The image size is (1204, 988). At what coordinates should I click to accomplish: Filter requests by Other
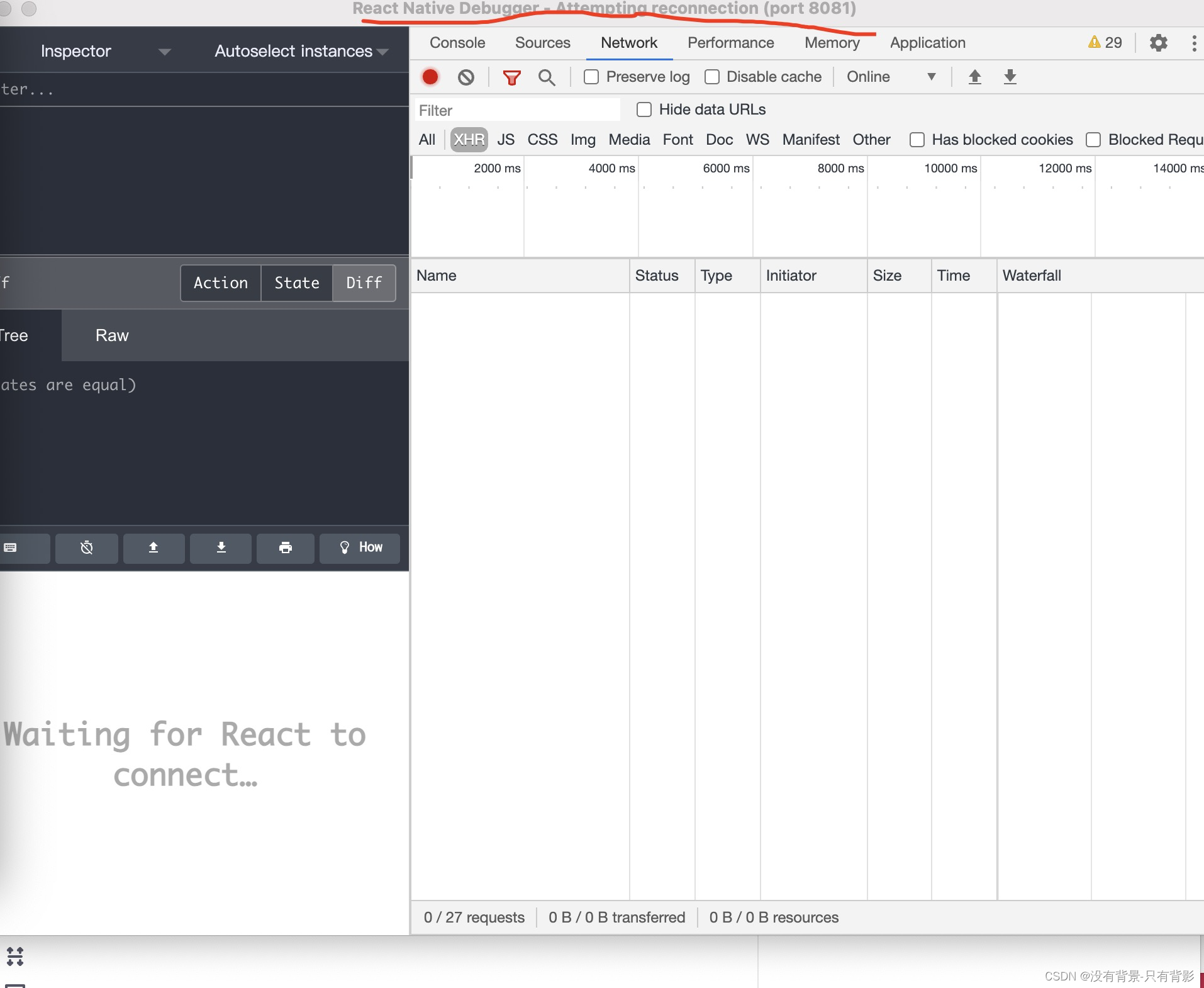click(x=871, y=140)
